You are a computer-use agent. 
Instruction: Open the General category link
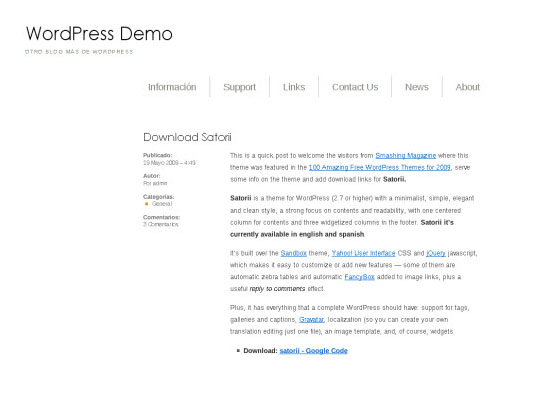click(x=162, y=204)
